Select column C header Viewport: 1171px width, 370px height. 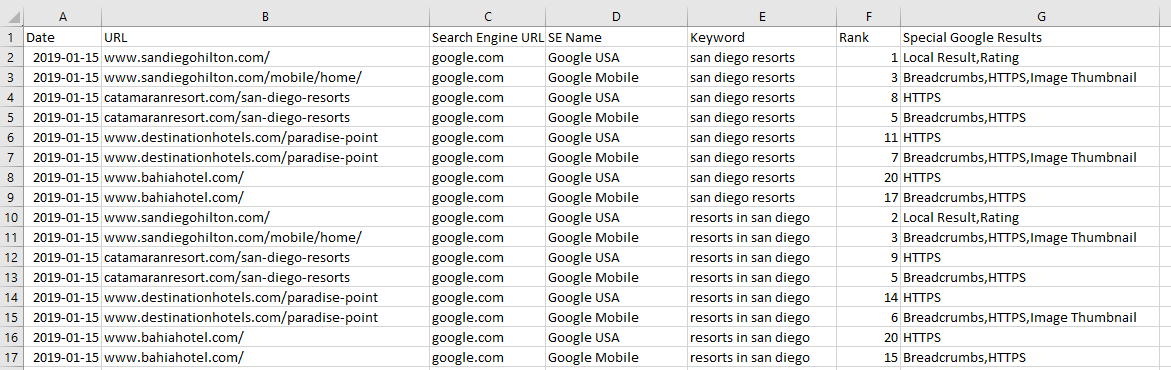click(x=488, y=16)
